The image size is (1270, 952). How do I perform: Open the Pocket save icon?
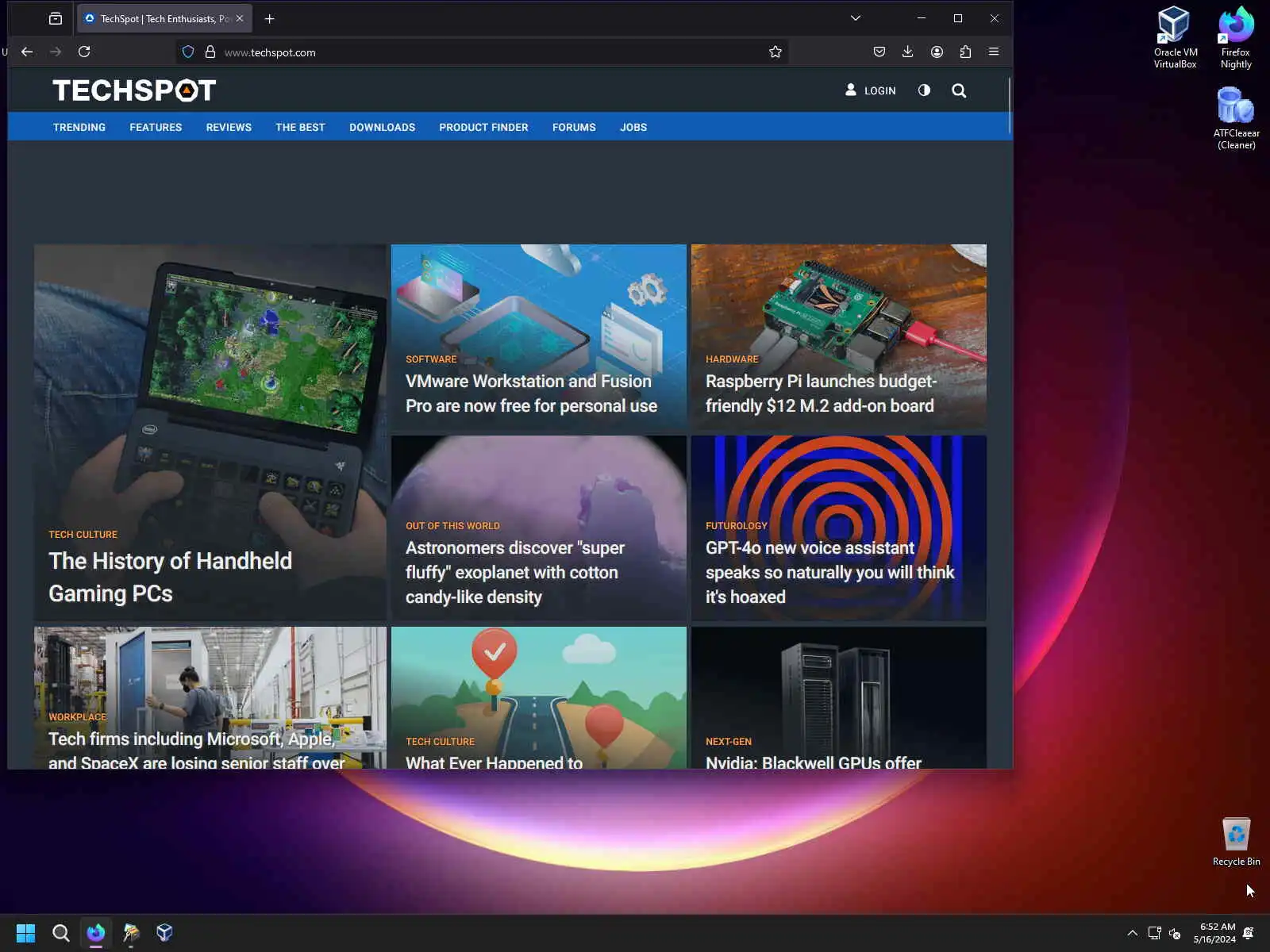point(879,52)
